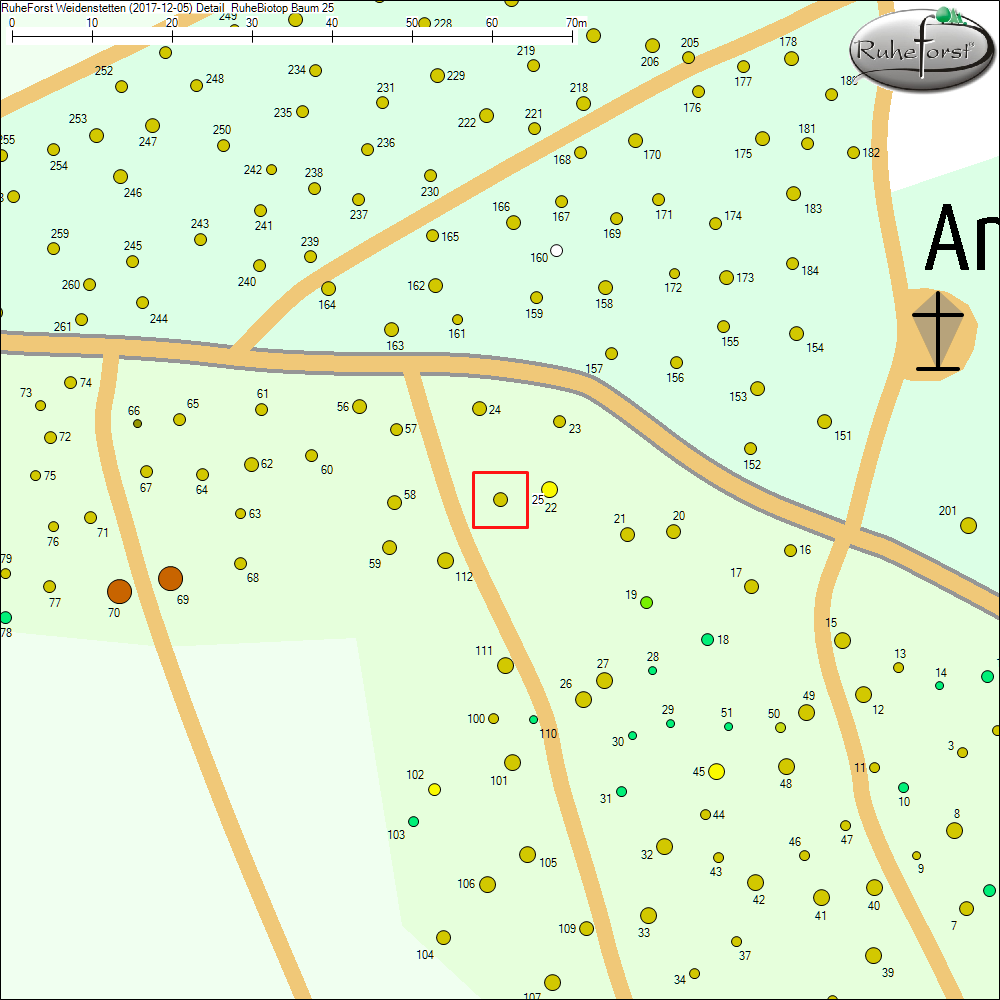Select the large orange tree marker 70
This screenshot has height=1000, width=1000.
tap(119, 591)
